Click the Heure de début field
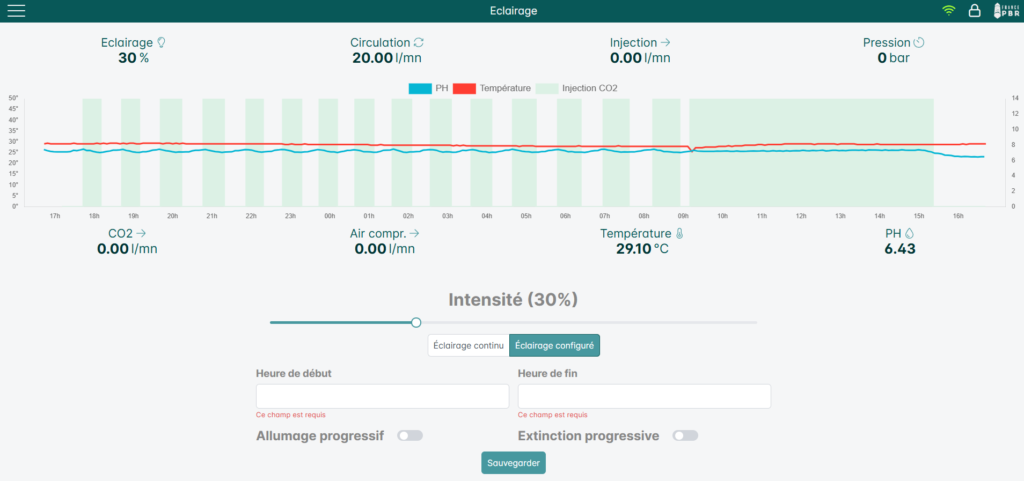This screenshot has width=1024, height=481. coord(382,396)
